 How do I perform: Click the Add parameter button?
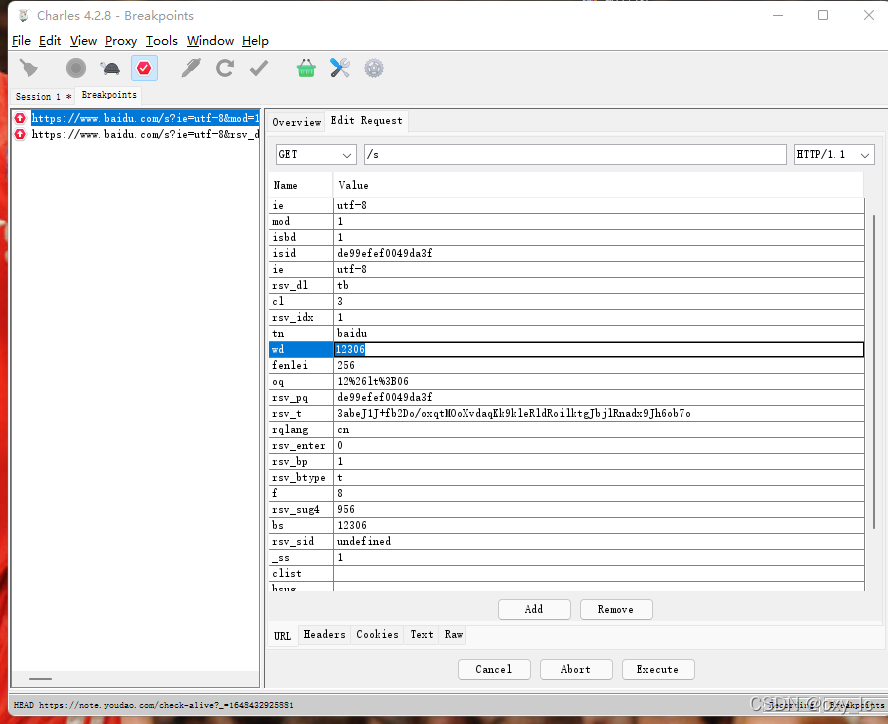pyautogui.click(x=534, y=610)
